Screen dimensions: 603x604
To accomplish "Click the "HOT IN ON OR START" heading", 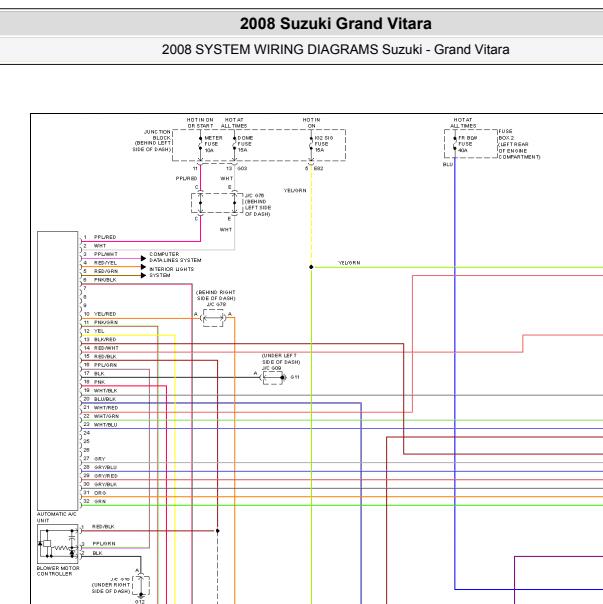I will coord(200,123).
